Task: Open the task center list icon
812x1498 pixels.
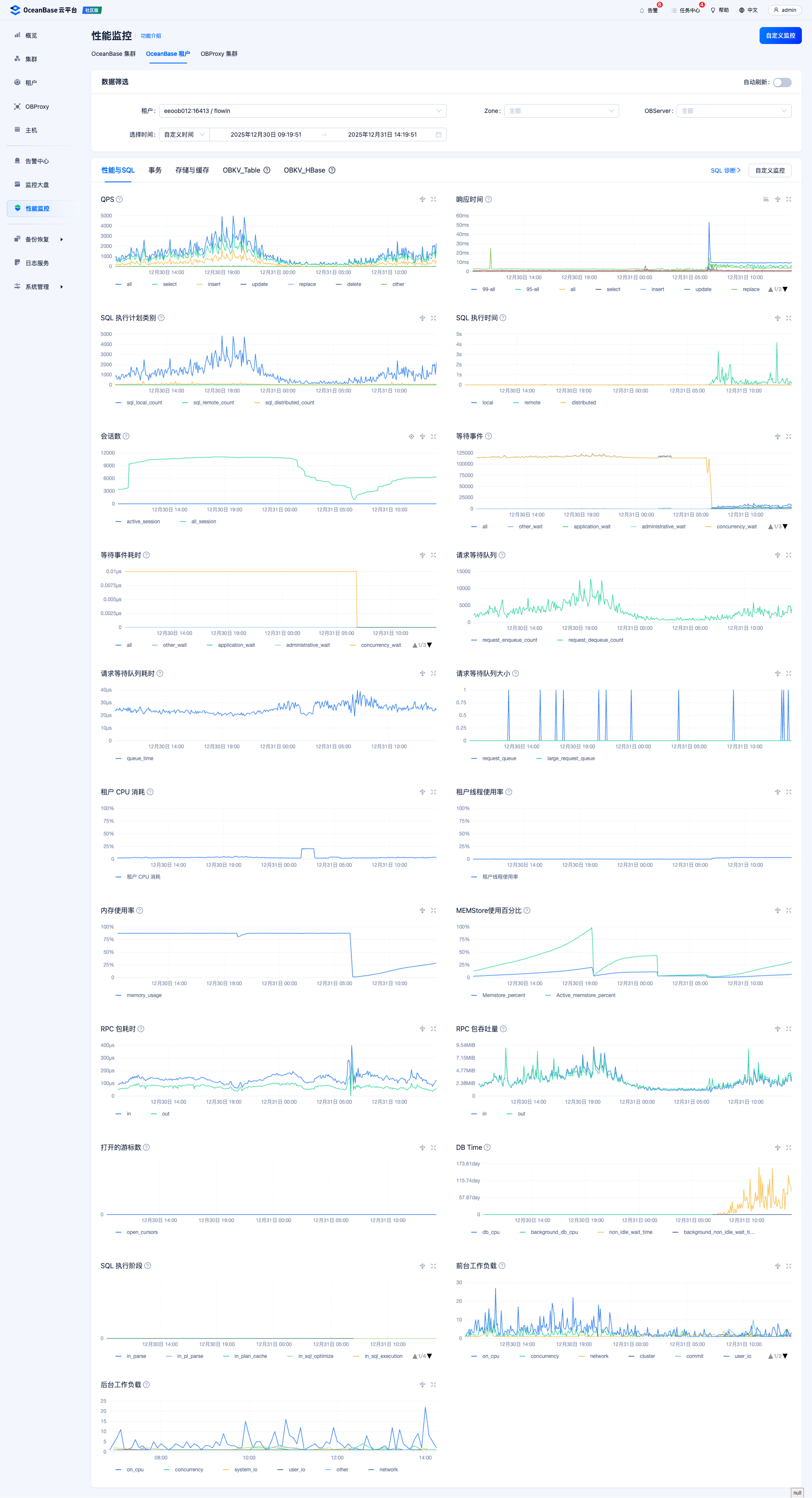Action: click(674, 11)
